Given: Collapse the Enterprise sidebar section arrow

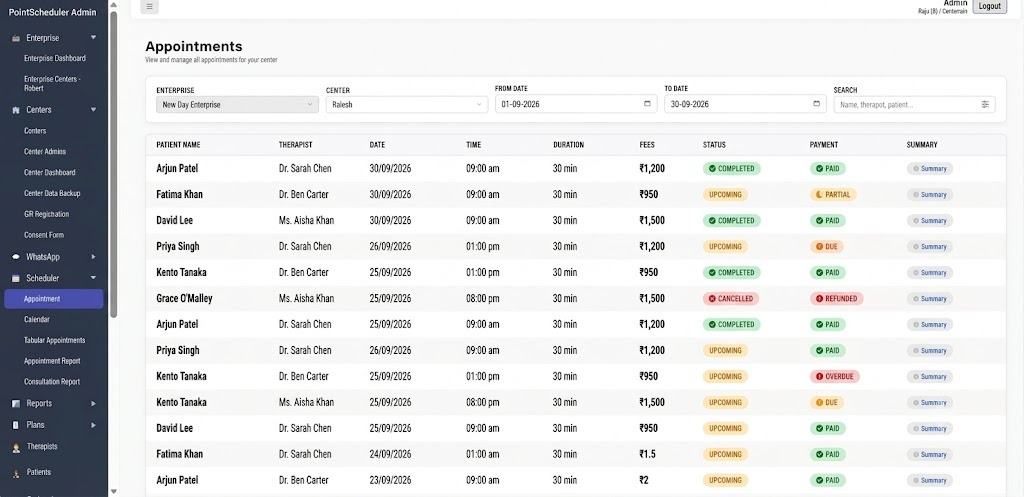Looking at the screenshot, I should point(93,38).
